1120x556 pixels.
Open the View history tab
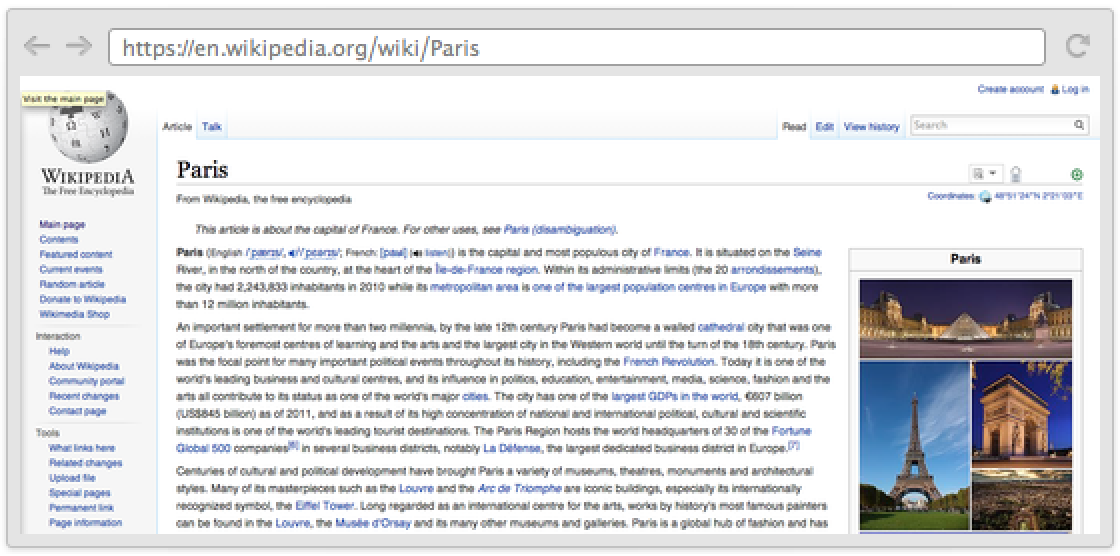click(x=871, y=127)
